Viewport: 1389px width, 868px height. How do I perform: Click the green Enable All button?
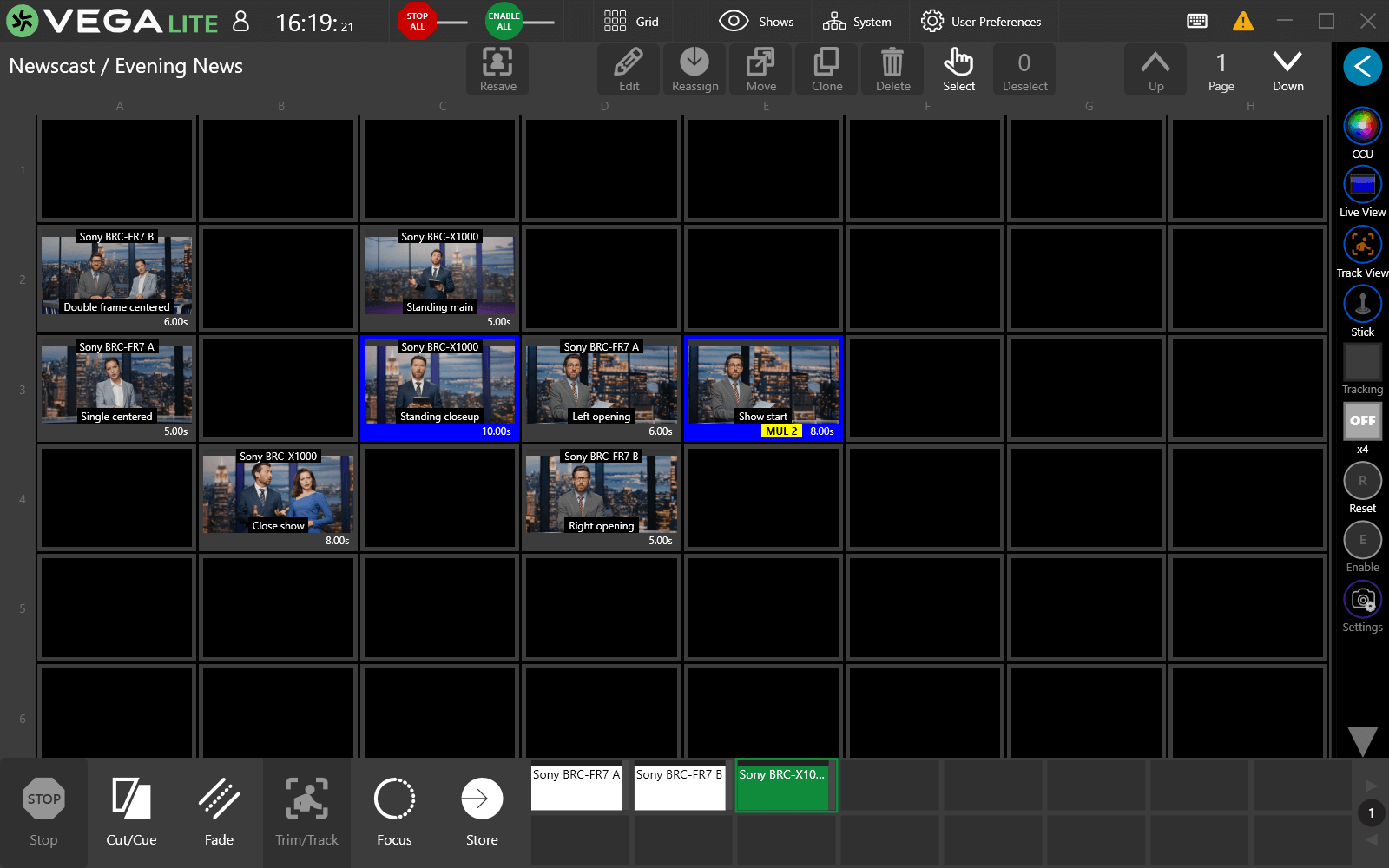pyautogui.click(x=504, y=22)
